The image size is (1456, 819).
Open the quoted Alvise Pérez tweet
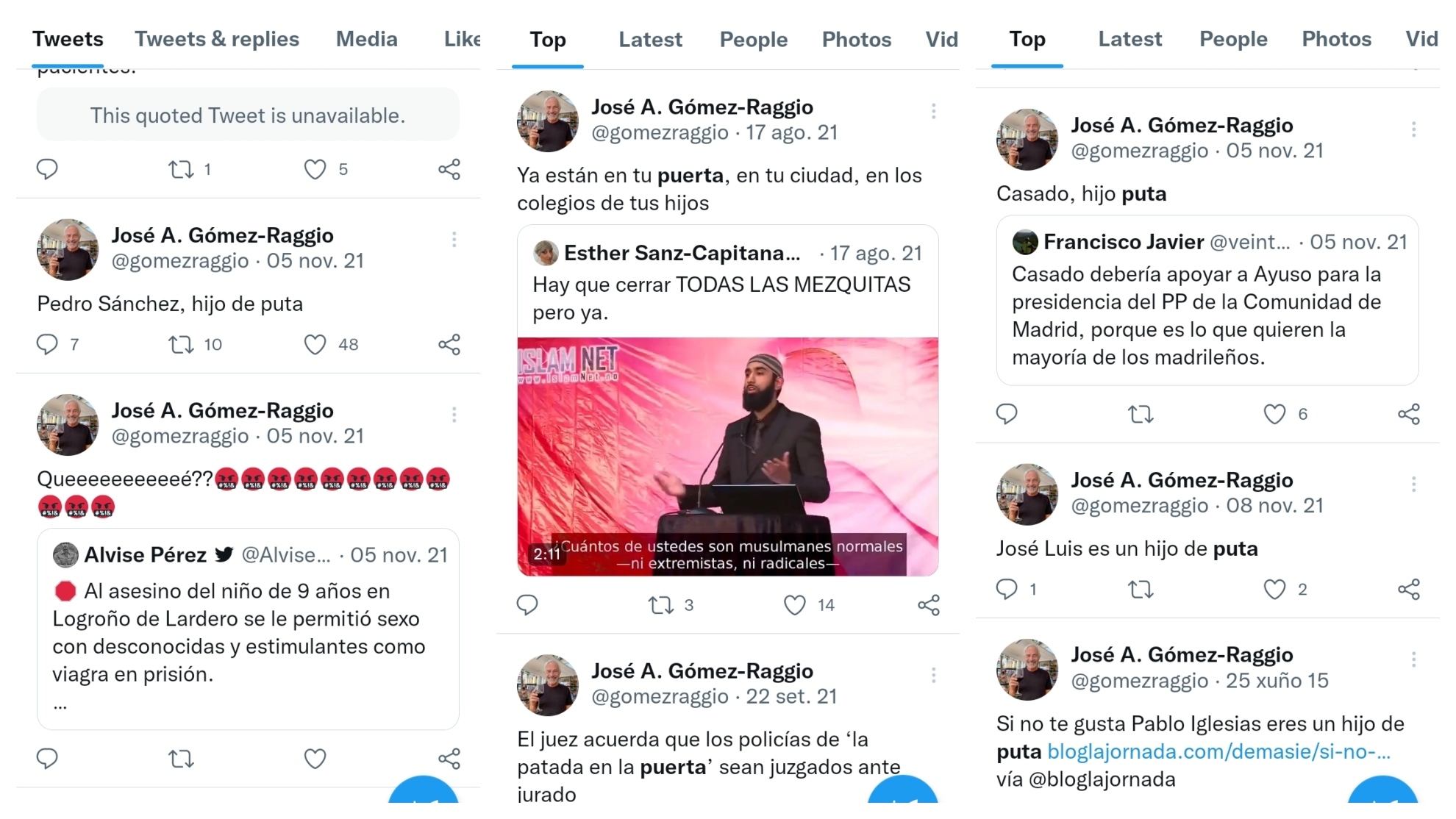[x=249, y=629]
